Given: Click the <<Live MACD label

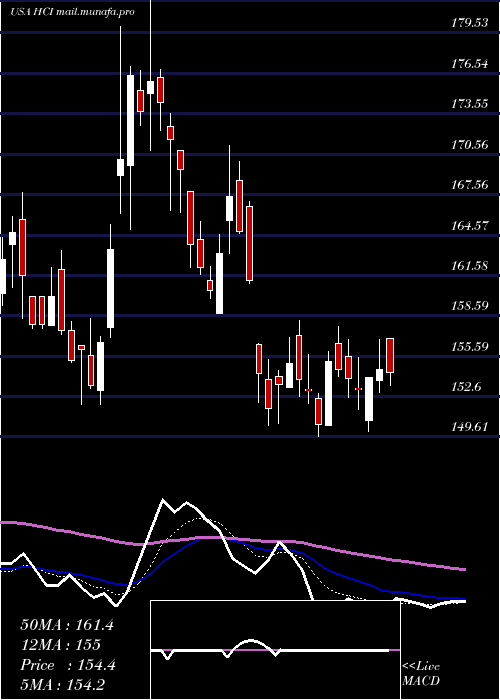Looking at the screenshot, I should pos(421,674).
